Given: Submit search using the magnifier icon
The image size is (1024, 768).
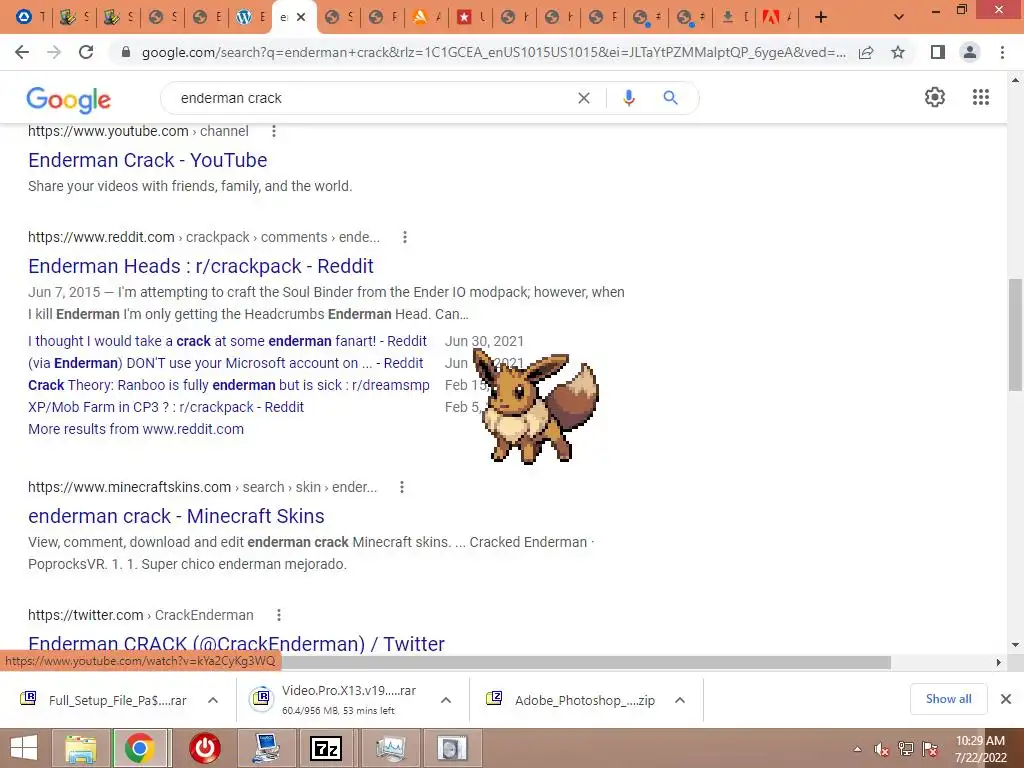Looking at the screenshot, I should 670,98.
